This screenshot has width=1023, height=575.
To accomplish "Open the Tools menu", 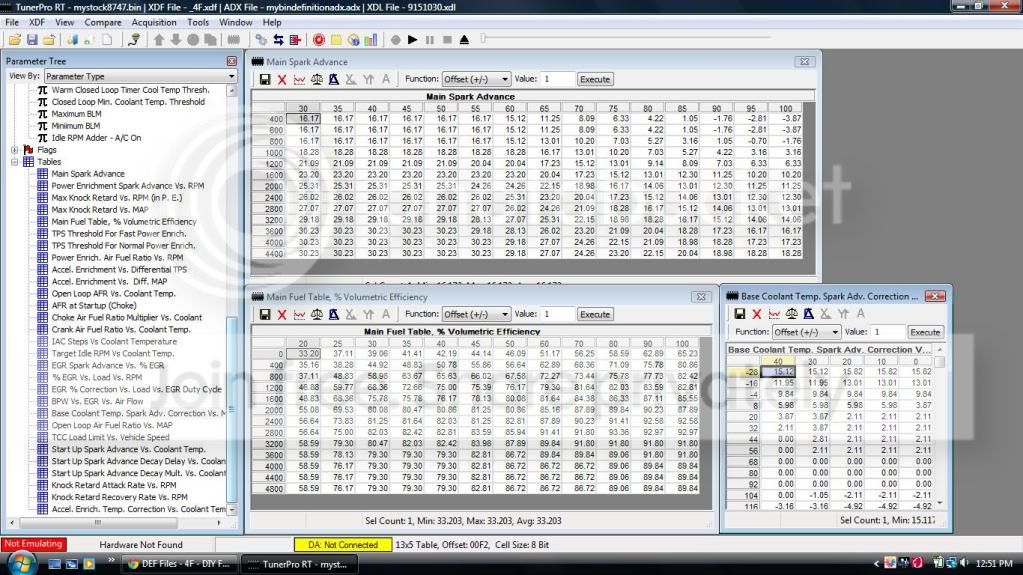I will point(198,22).
